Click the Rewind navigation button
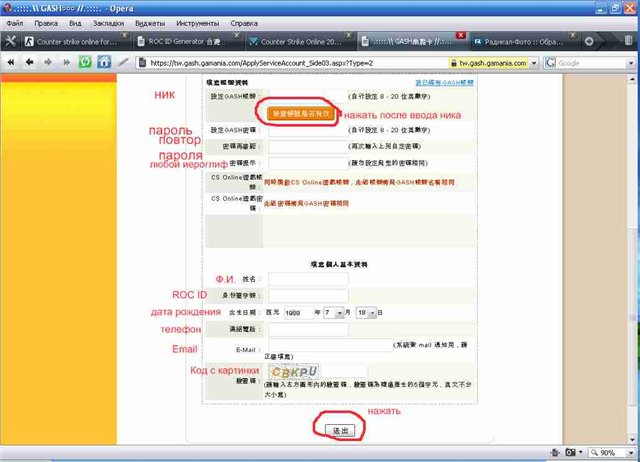This screenshot has height=462, width=640. click(11, 62)
